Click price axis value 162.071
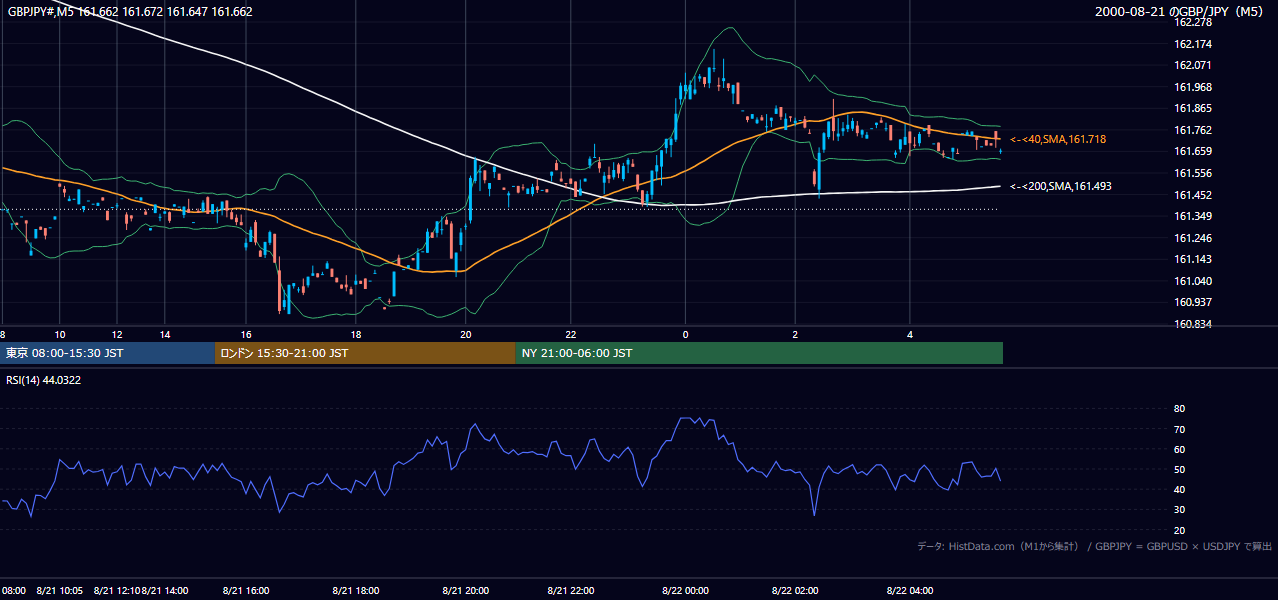This screenshot has width=1278, height=600. coord(1192,65)
